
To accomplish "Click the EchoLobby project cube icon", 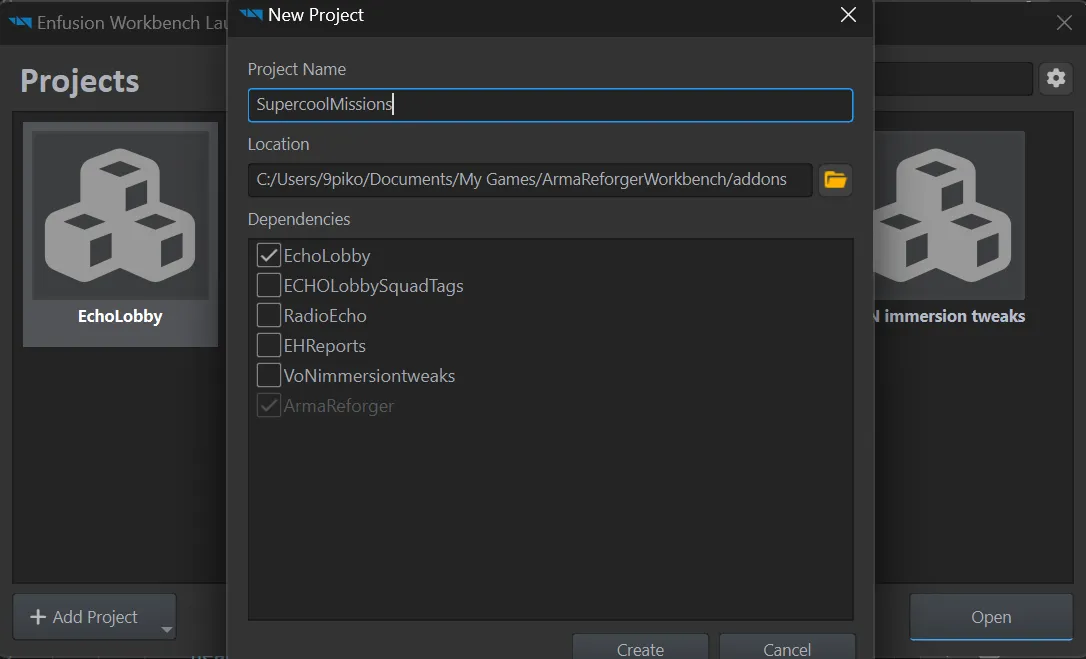I will [x=120, y=215].
